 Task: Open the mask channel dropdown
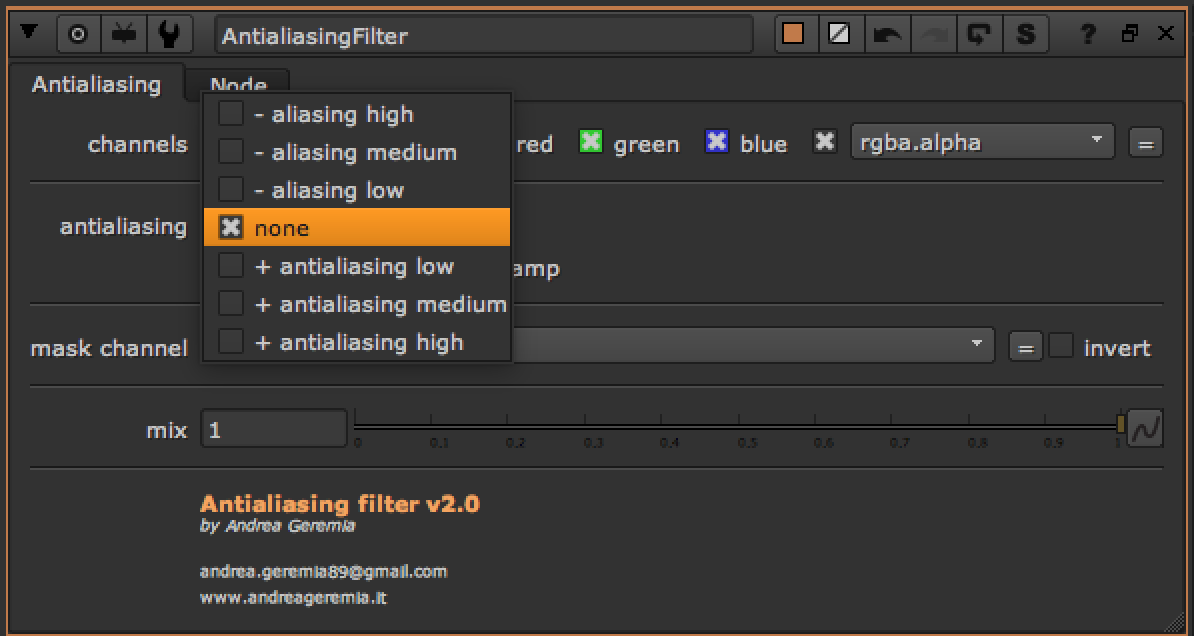coord(750,345)
